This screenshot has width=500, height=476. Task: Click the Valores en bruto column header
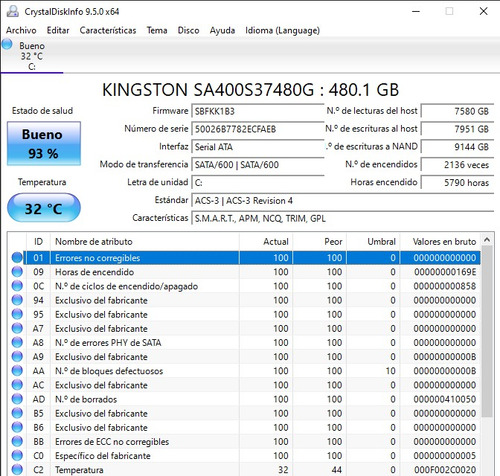[x=440, y=241]
